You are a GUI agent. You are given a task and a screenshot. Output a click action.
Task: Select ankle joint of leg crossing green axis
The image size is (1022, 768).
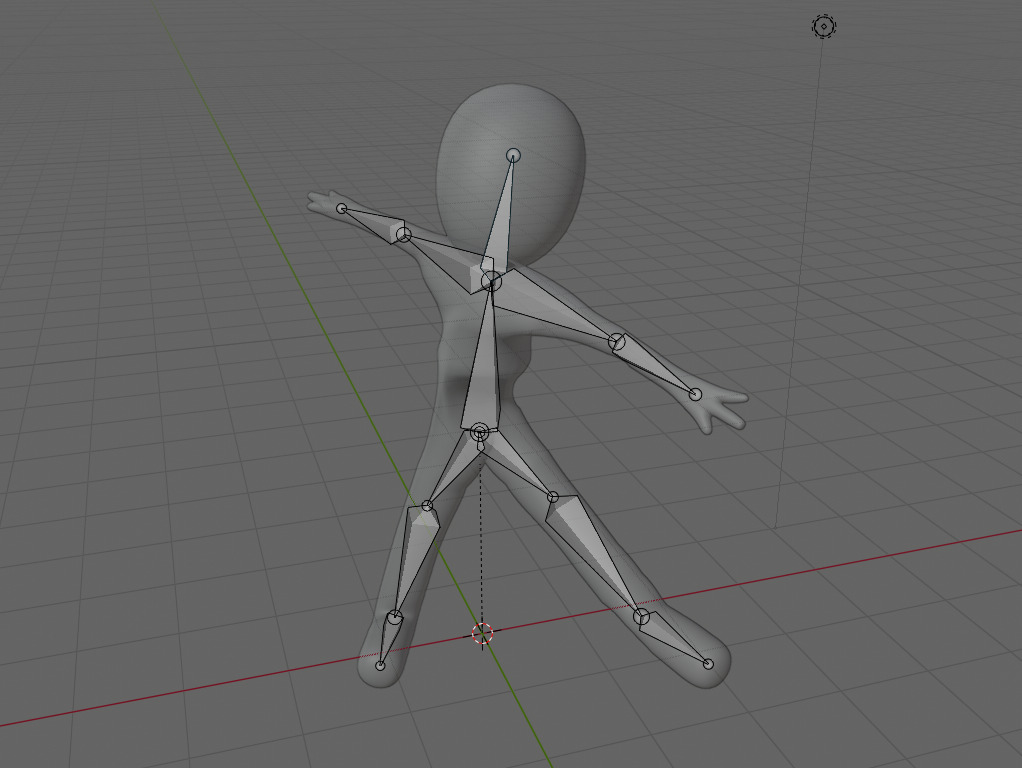point(394,616)
